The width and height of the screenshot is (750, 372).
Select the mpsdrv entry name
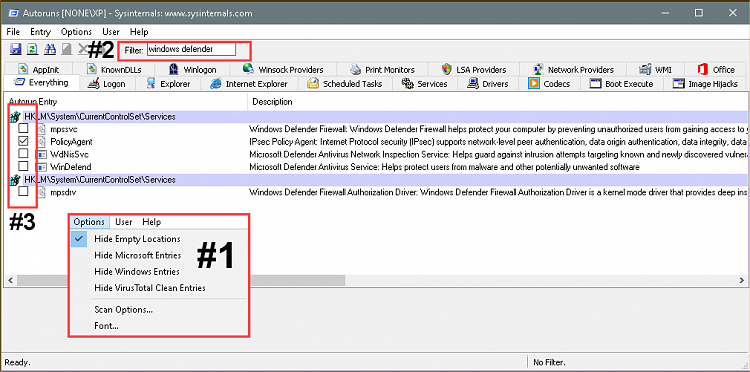[x=63, y=192]
